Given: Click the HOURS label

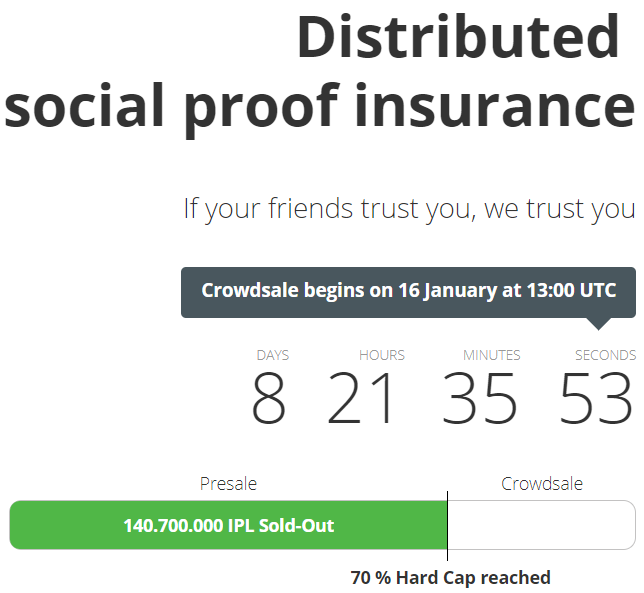Looking at the screenshot, I should coord(382,355).
